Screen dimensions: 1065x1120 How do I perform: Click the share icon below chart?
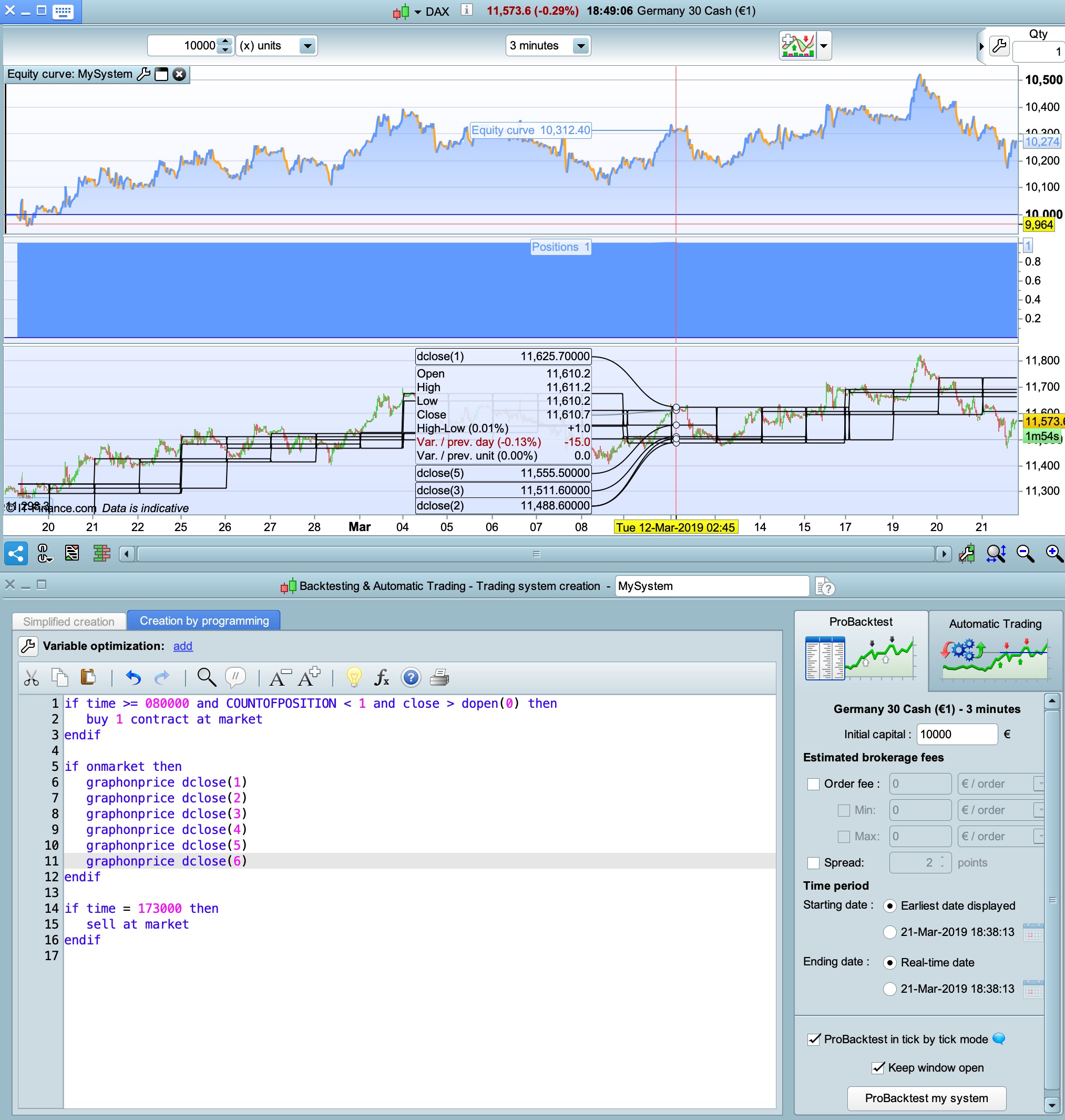[15, 553]
